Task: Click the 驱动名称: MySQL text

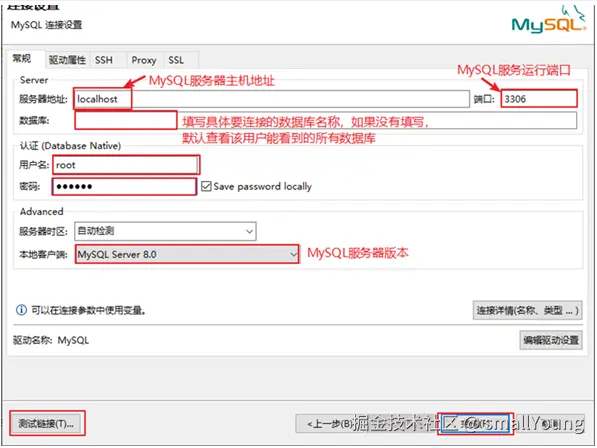Action: [51, 340]
